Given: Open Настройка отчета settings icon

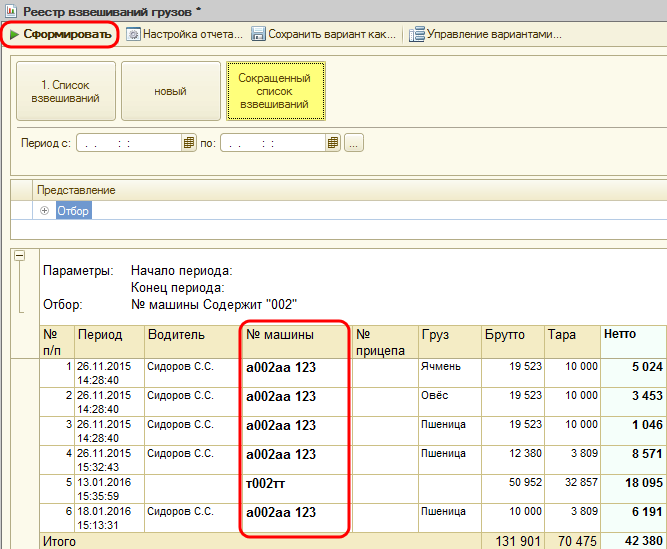Looking at the screenshot, I should coord(133,34).
